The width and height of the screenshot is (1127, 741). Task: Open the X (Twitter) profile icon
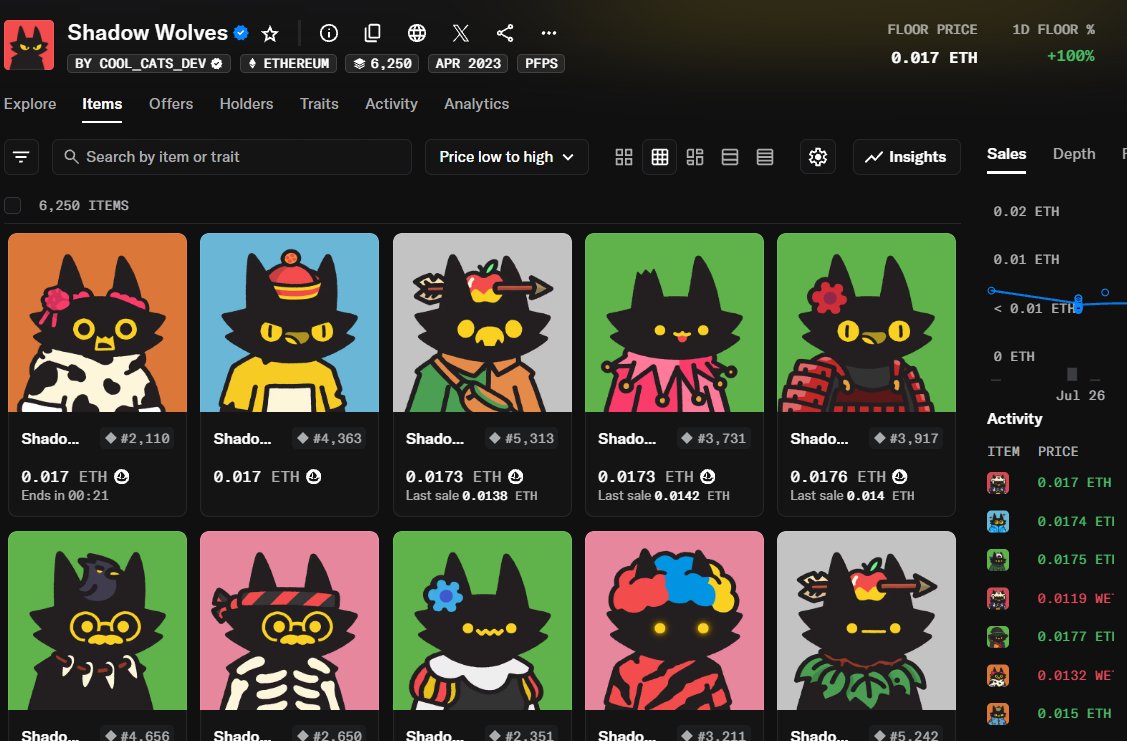(x=461, y=33)
